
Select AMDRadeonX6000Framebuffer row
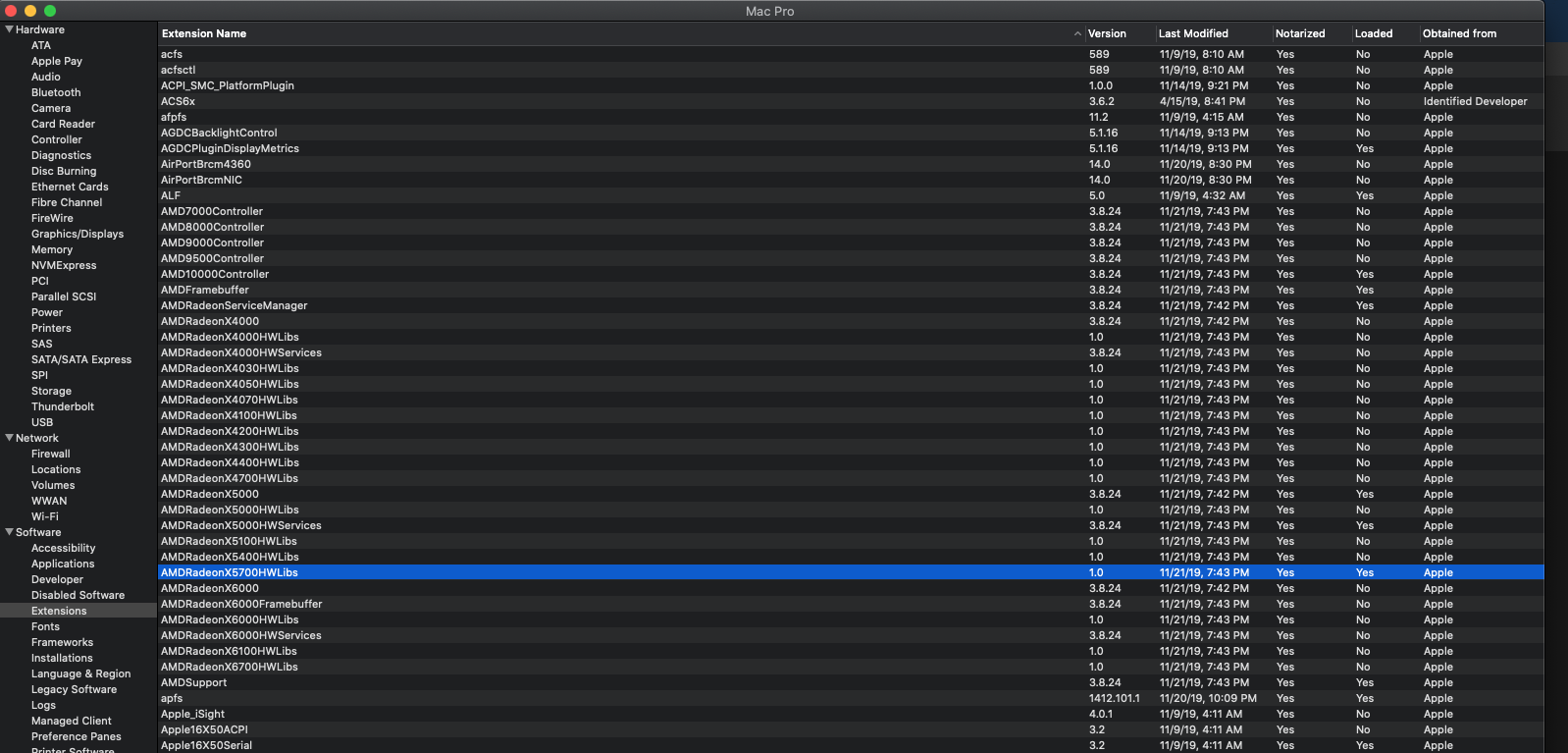click(851, 604)
